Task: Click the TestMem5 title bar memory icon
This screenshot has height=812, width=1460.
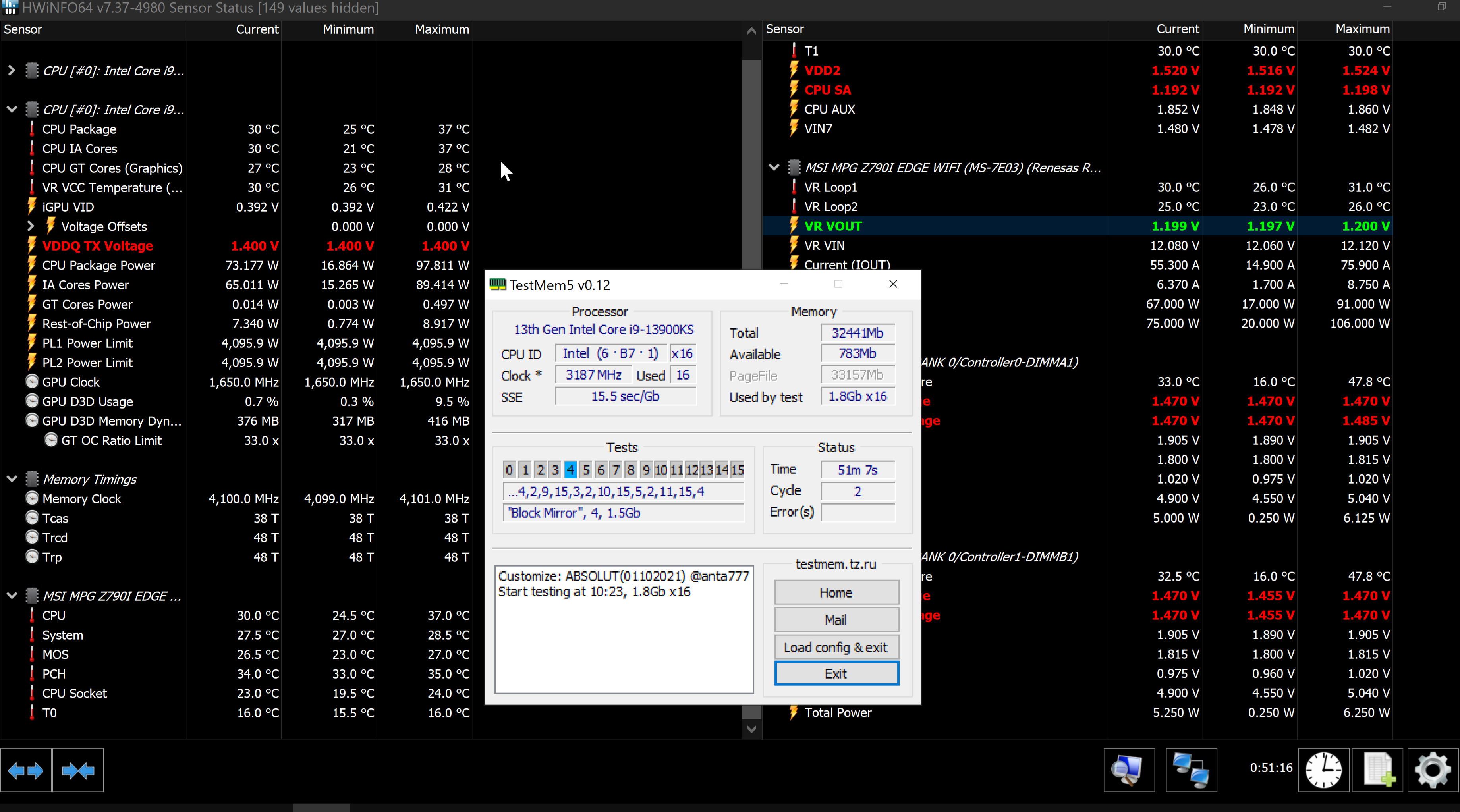Action: coord(497,284)
